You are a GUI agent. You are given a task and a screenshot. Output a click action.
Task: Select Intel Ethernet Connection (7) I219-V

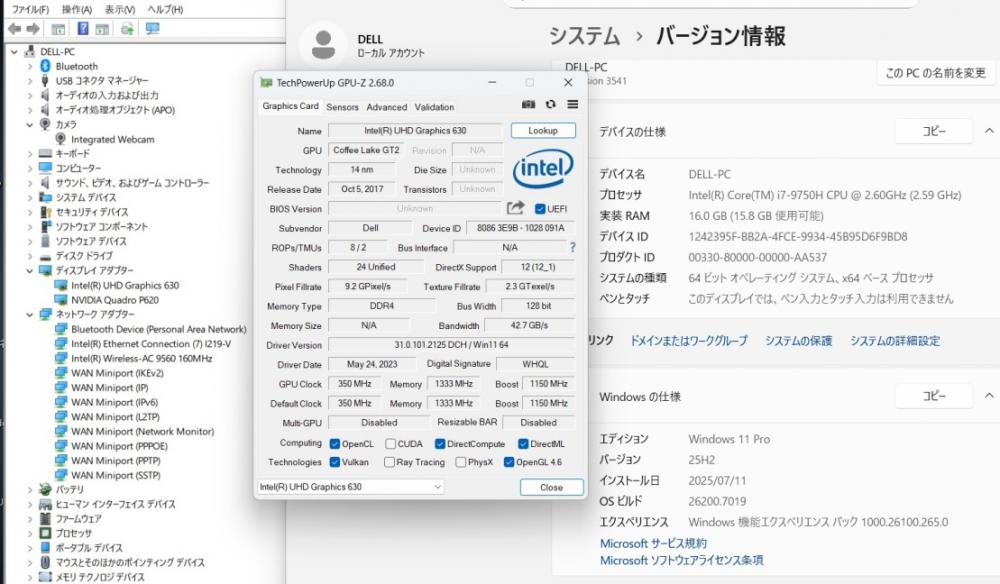[x=151, y=344]
